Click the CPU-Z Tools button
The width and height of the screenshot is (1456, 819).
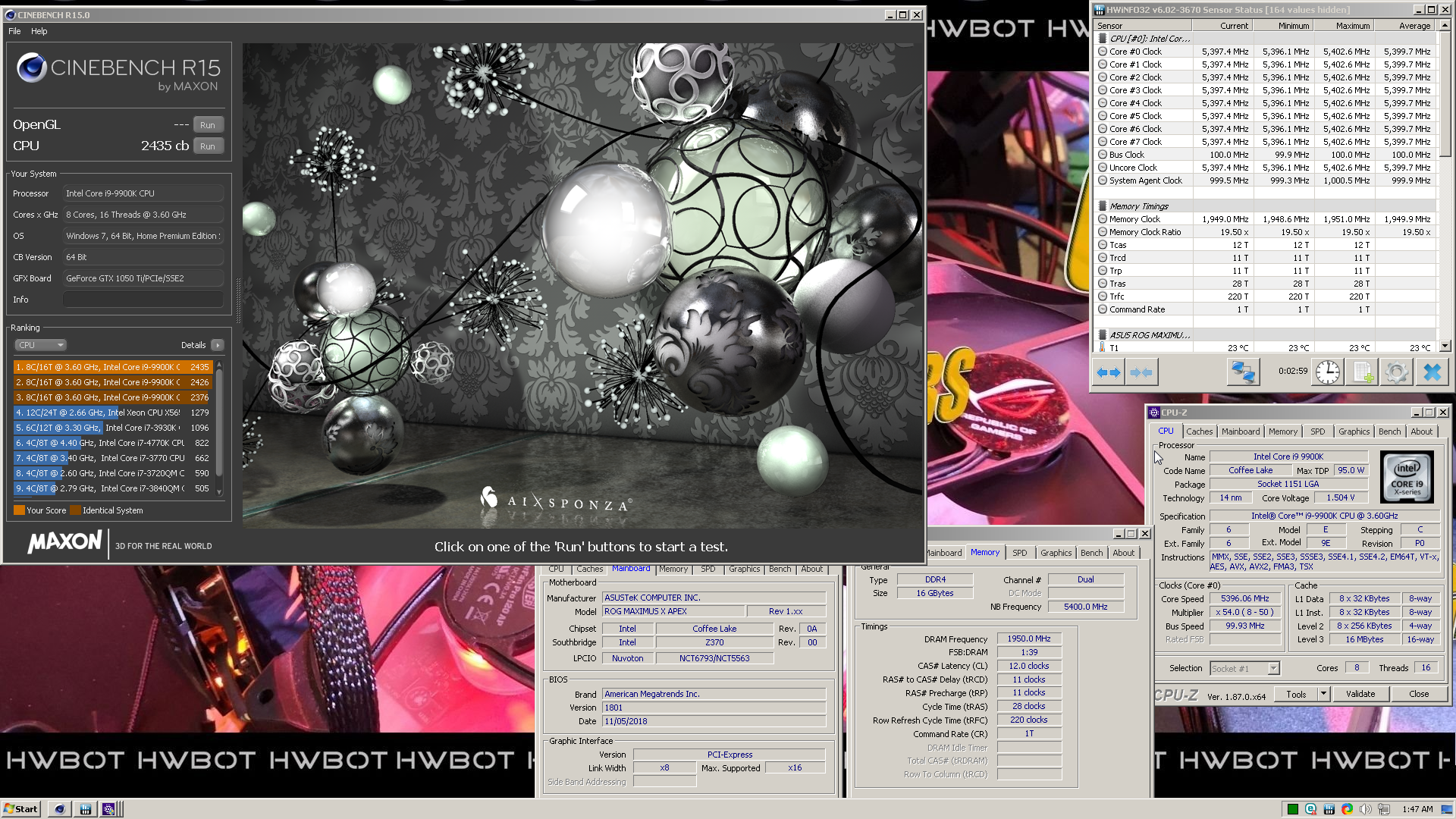tap(1296, 694)
